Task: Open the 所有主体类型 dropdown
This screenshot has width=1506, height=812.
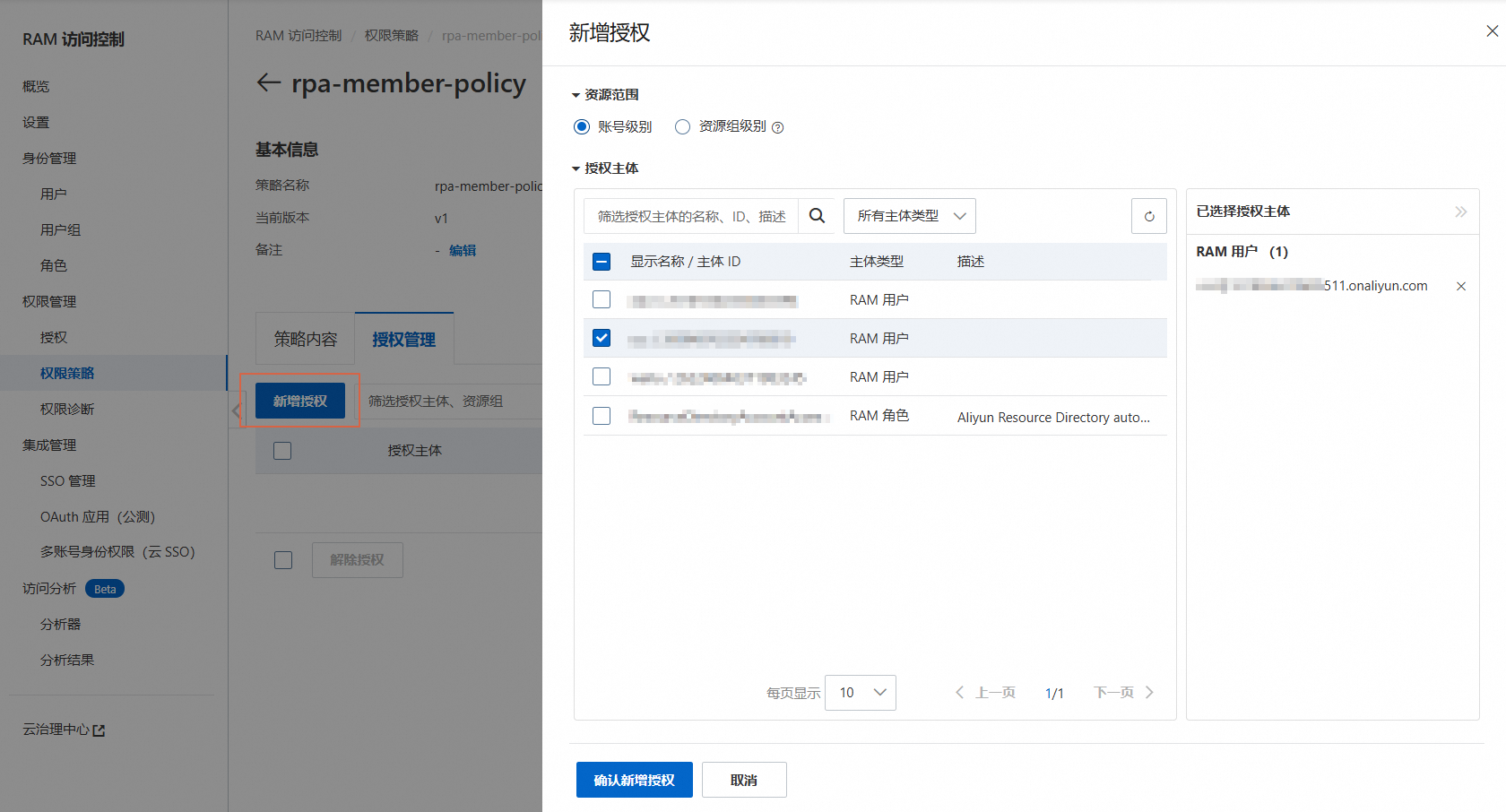Action: pyautogui.click(x=909, y=216)
